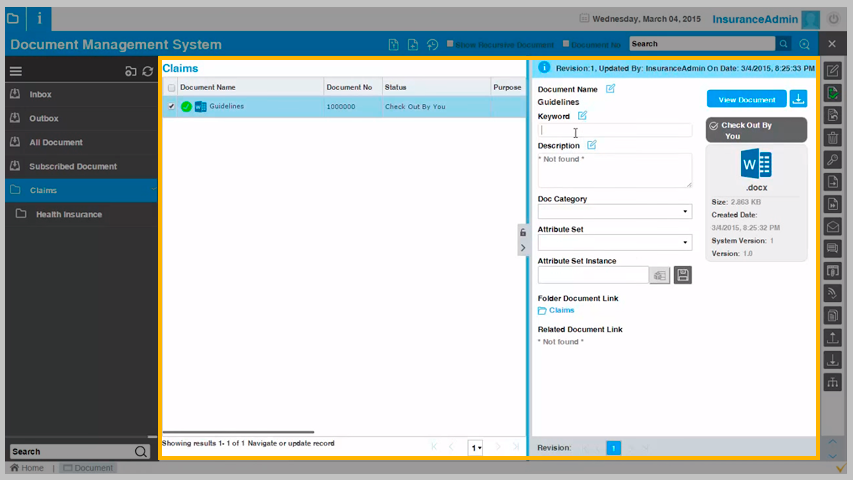Select the Claims folder in sidebar
This screenshot has width=853, height=480.
pyautogui.click(x=81, y=190)
